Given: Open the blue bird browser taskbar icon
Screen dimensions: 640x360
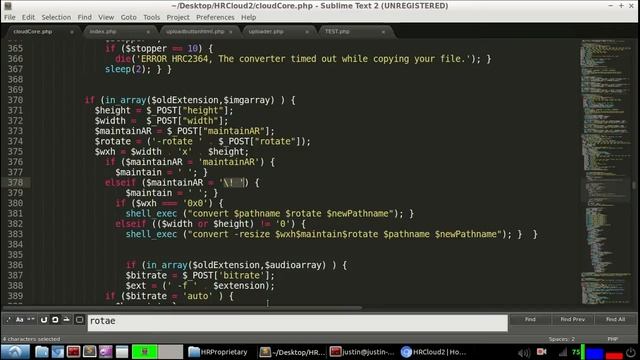Looking at the screenshot, I should coord(58,352).
